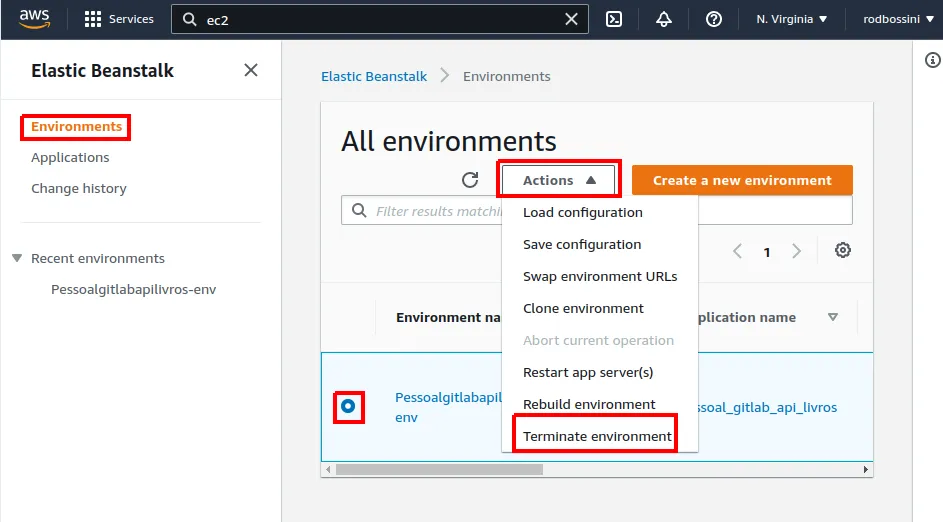Open Change history in the sidebar
Image resolution: width=943 pixels, height=522 pixels.
[x=79, y=188]
